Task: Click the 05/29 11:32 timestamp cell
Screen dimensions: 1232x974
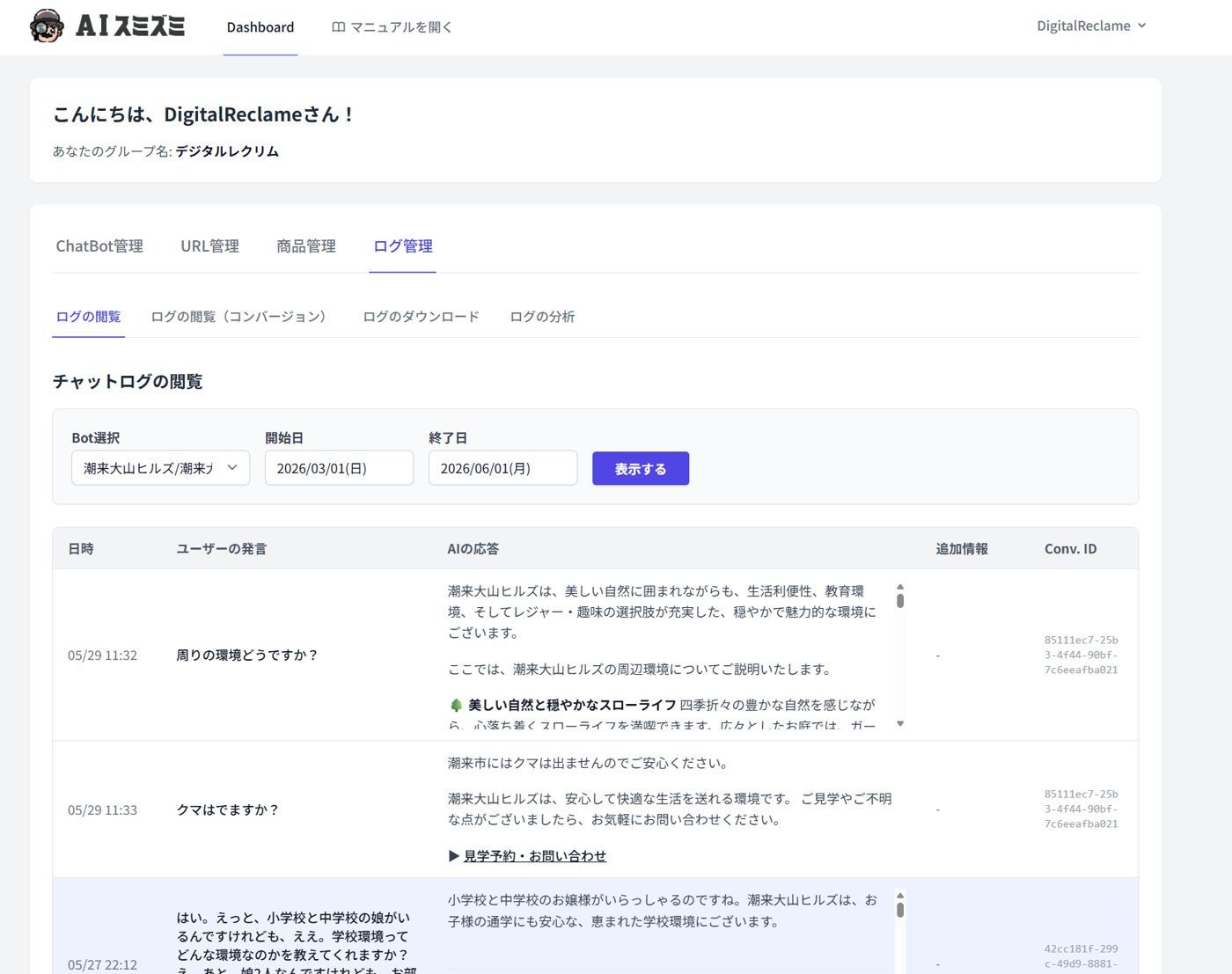Action: point(102,655)
